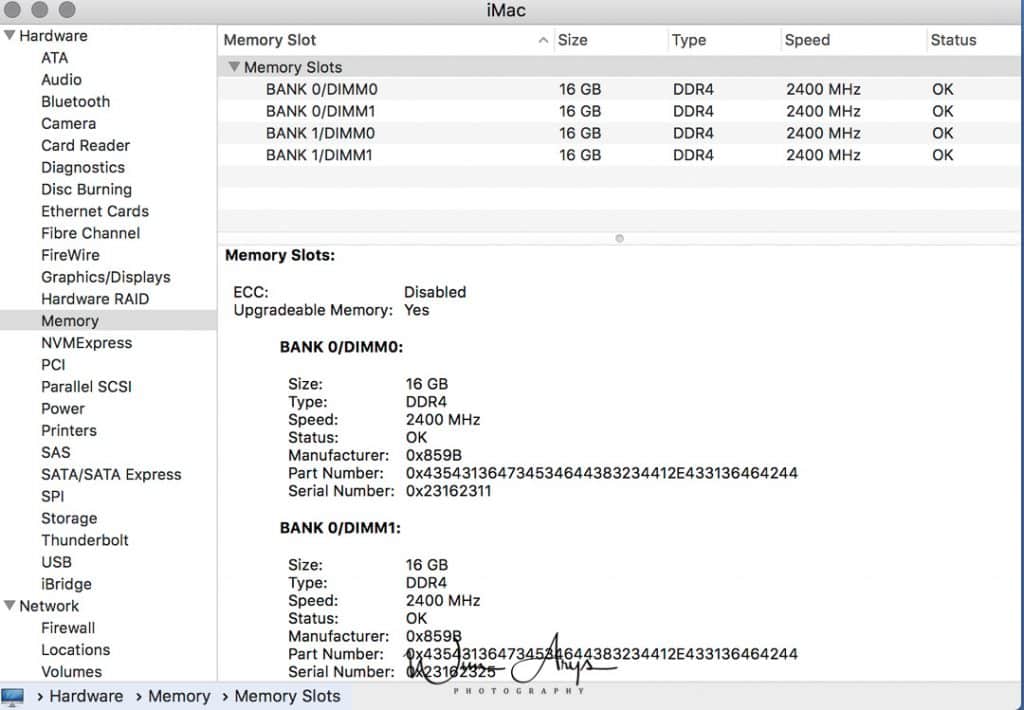Viewport: 1024px width, 710px height.
Task: Select iBridge in the sidebar
Action: pos(66,584)
